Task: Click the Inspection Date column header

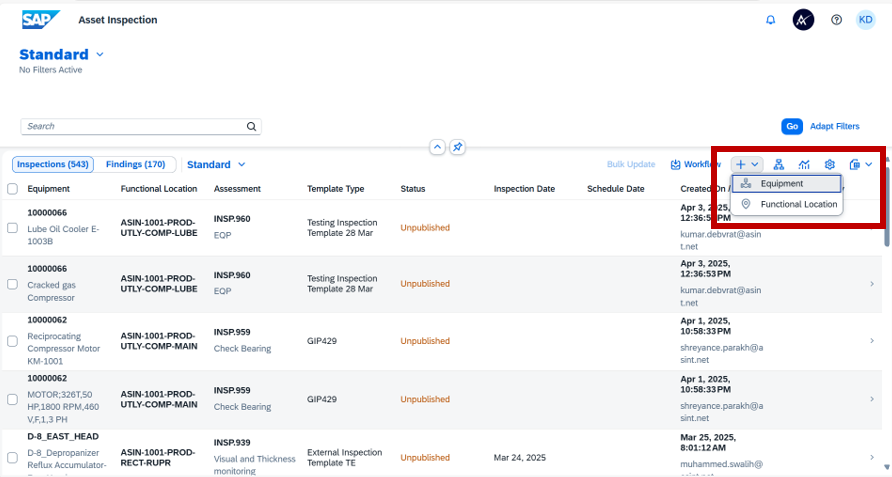Action: (525, 189)
